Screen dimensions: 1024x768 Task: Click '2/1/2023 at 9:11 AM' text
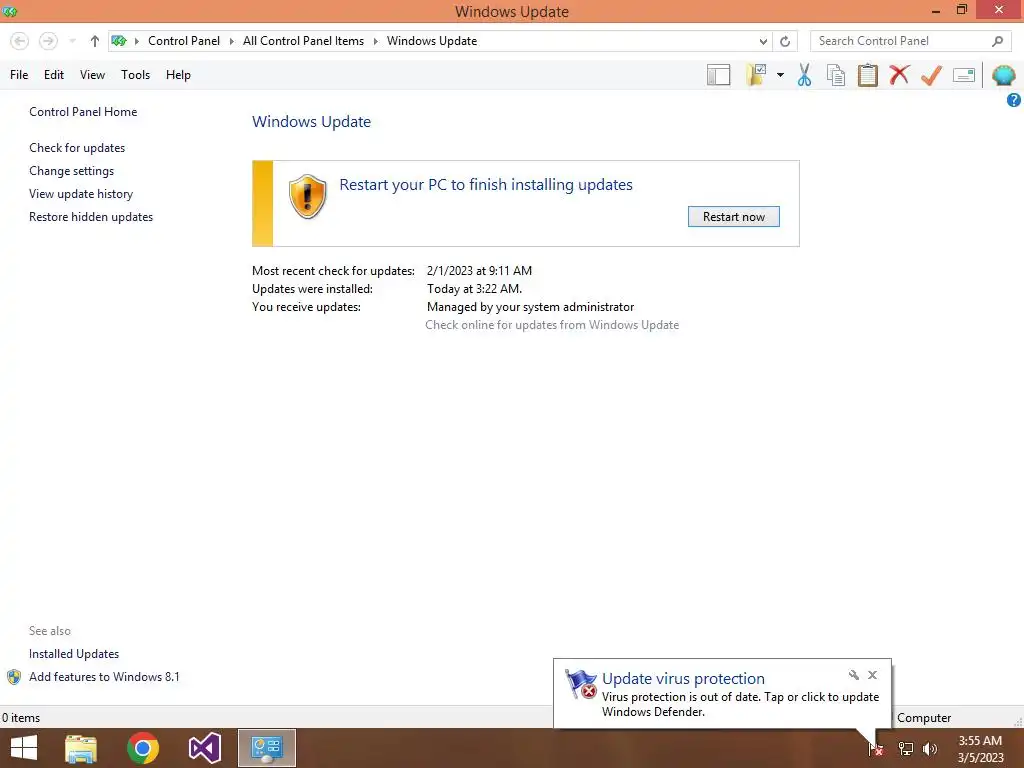(x=479, y=270)
